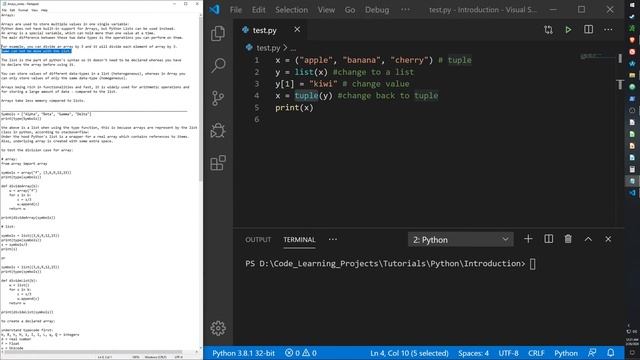Image resolution: width=640 pixels, height=360 pixels.
Task: Change line endings via CRLF
Action: click(x=536, y=353)
